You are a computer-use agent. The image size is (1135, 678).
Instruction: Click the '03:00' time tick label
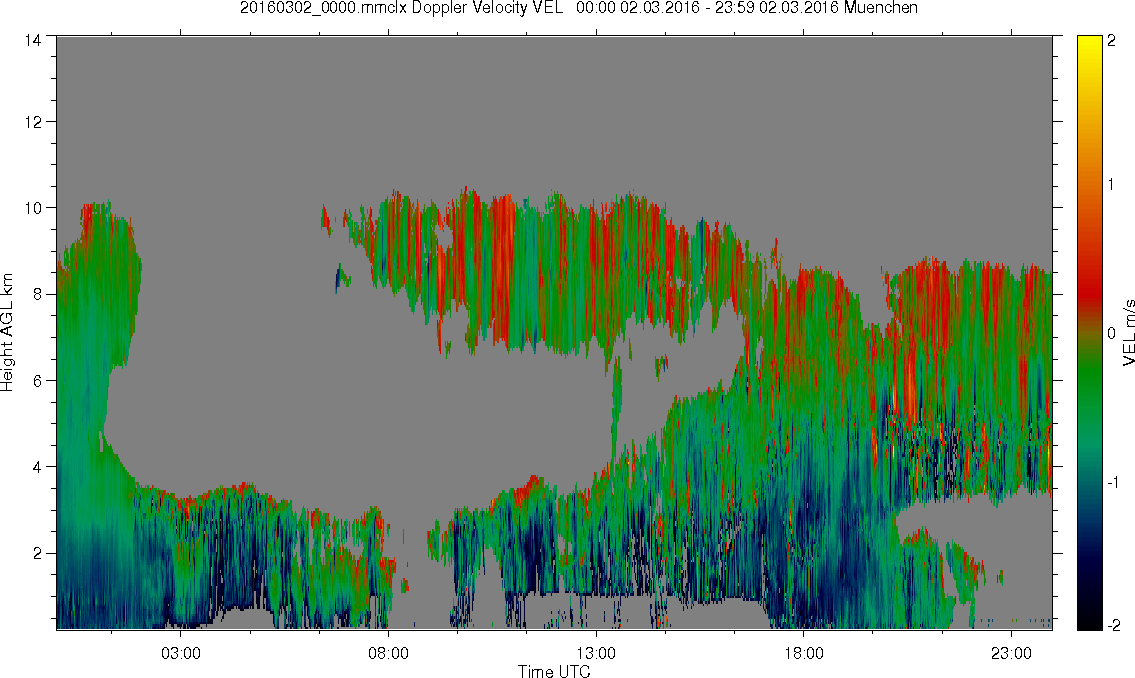point(180,653)
